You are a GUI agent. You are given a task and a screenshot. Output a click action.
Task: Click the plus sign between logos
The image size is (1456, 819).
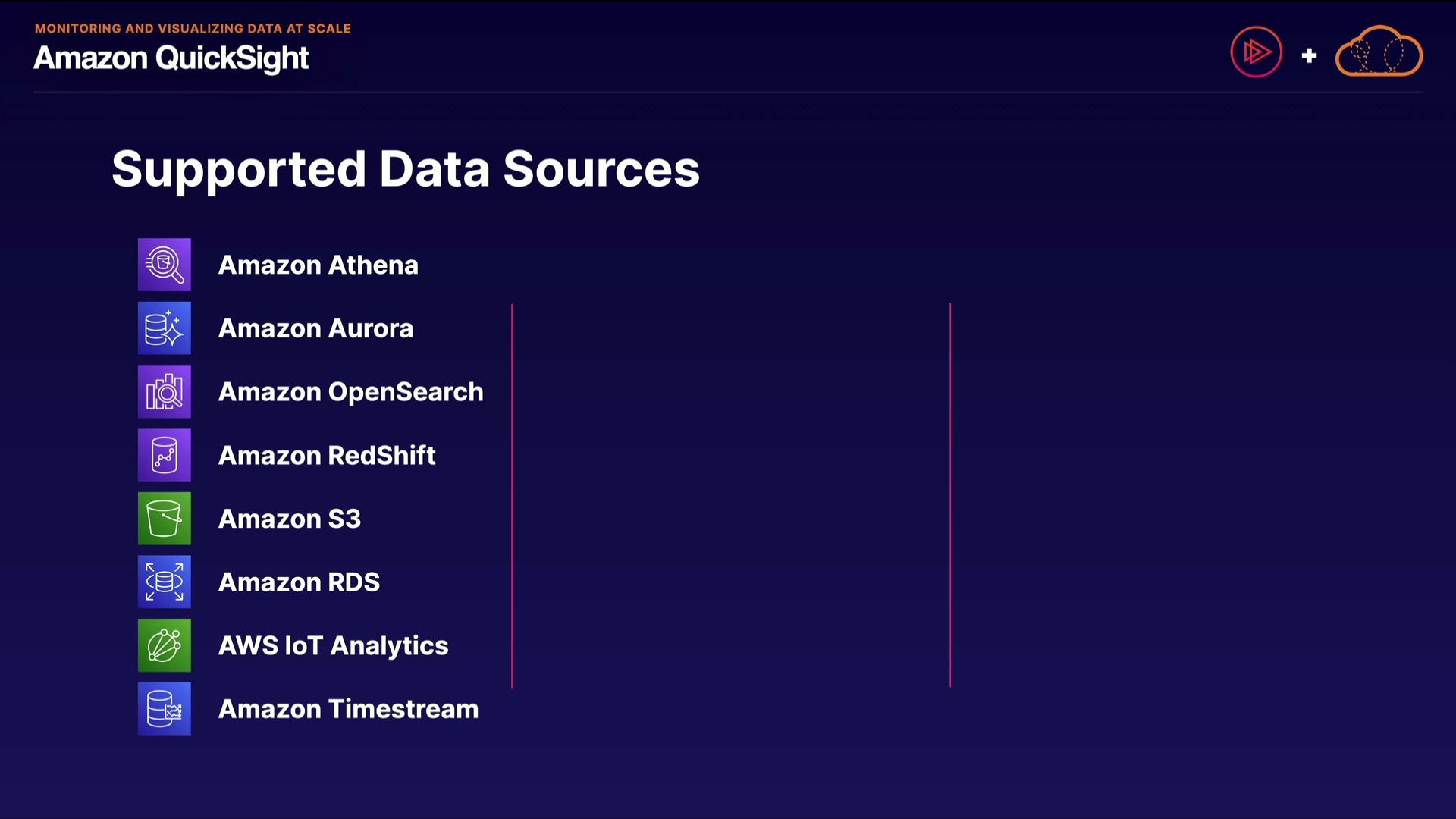[1309, 55]
